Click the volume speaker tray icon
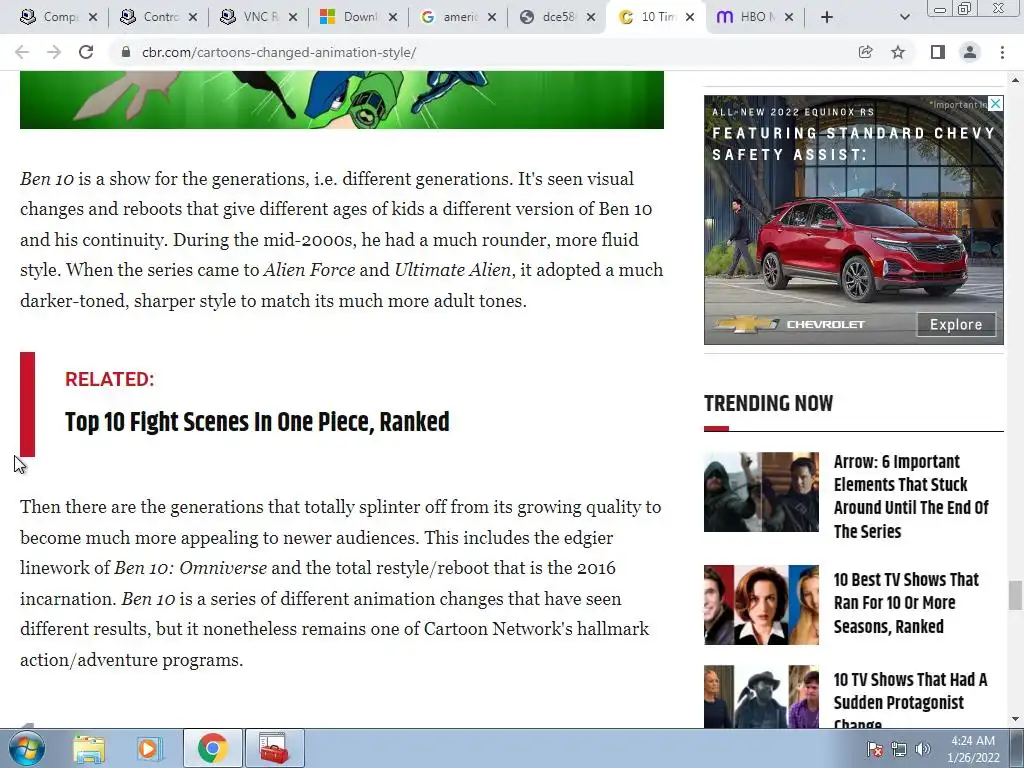 (x=922, y=749)
